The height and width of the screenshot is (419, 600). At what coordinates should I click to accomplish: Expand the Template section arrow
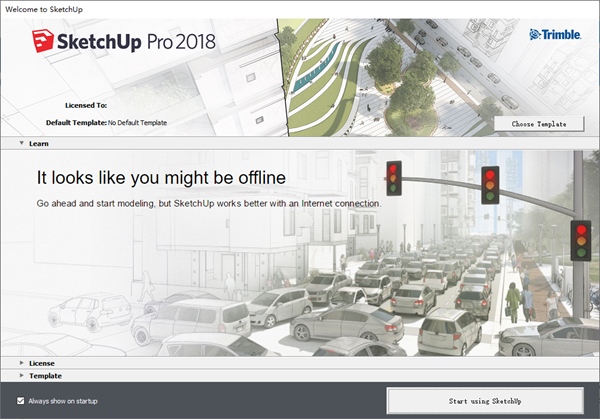tap(22, 375)
